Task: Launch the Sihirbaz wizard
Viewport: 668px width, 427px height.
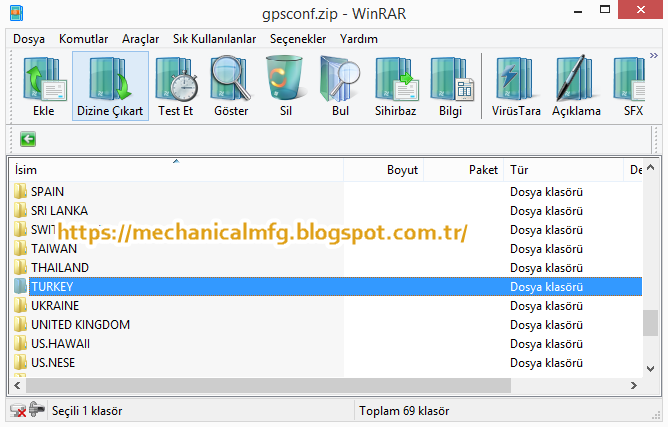Action: 395,87
